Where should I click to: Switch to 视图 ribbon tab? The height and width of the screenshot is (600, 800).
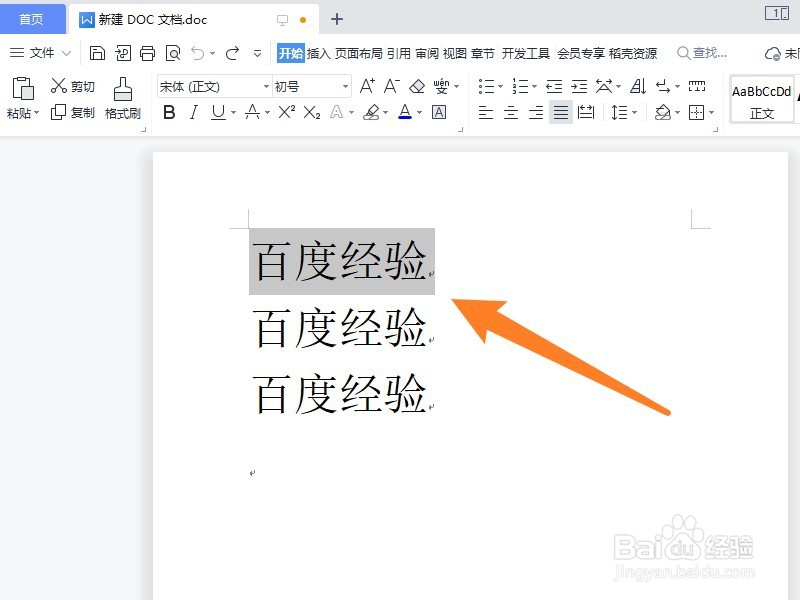455,53
